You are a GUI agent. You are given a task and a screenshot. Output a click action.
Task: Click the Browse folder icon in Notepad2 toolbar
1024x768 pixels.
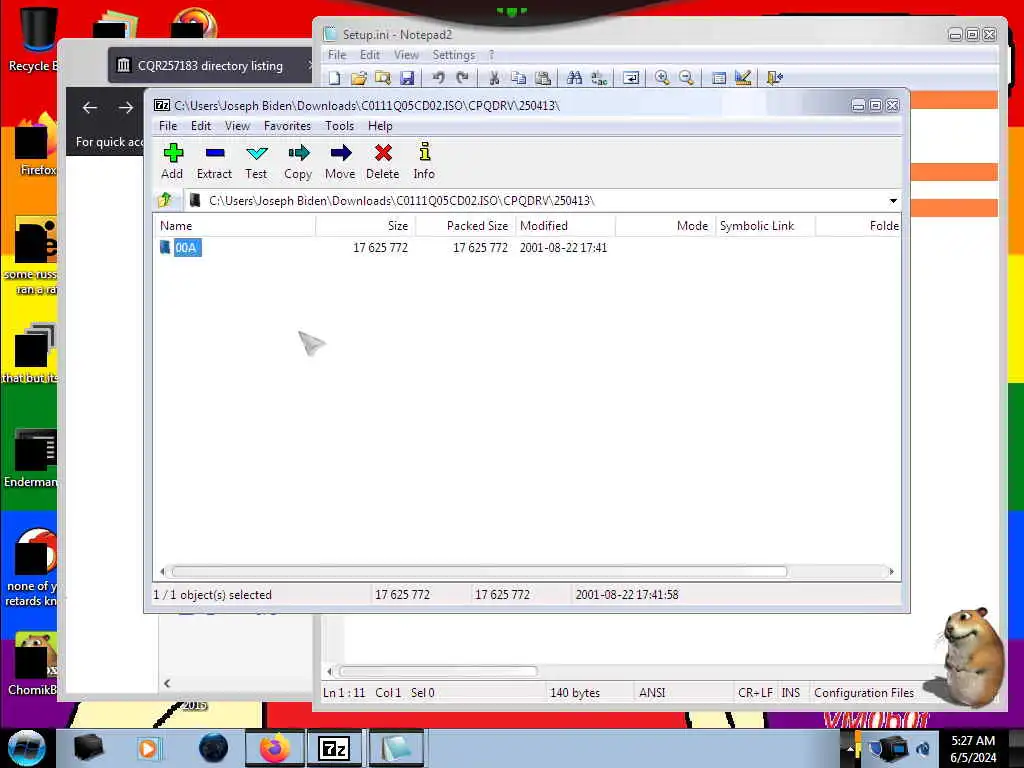pos(383,78)
